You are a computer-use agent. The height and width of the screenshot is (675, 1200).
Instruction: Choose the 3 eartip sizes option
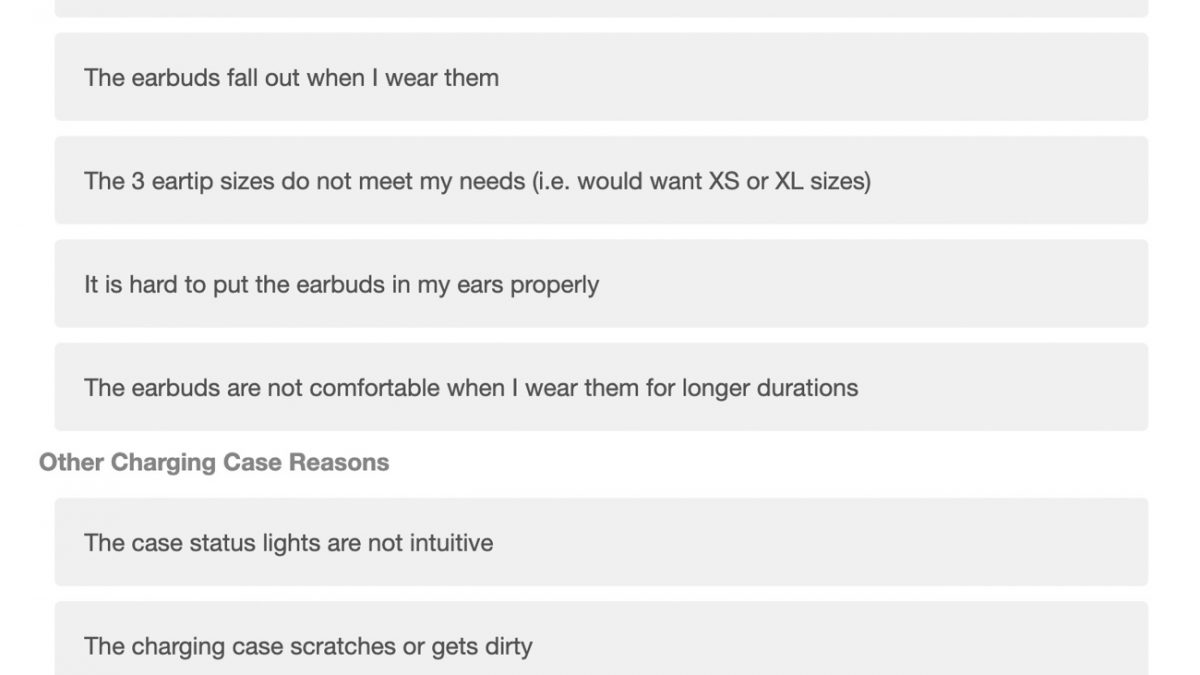600,181
